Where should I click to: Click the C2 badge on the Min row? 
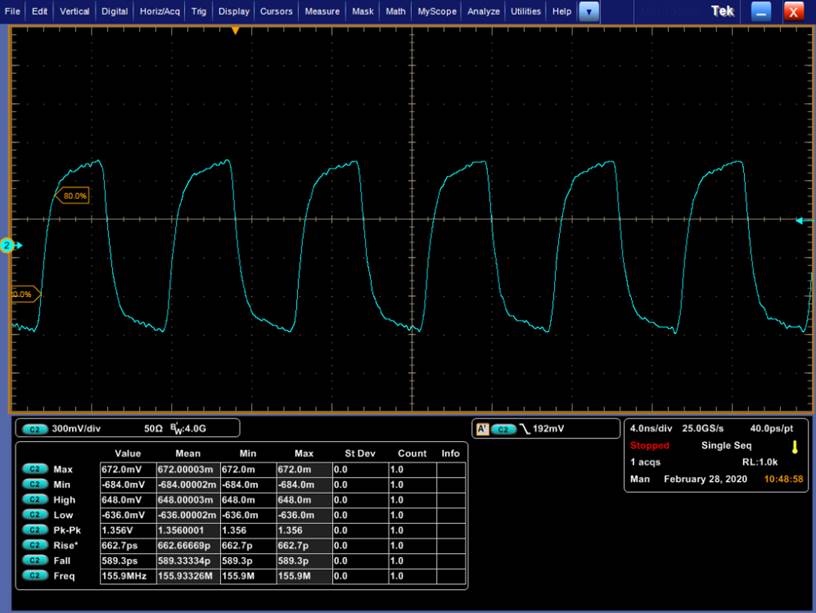[34, 484]
